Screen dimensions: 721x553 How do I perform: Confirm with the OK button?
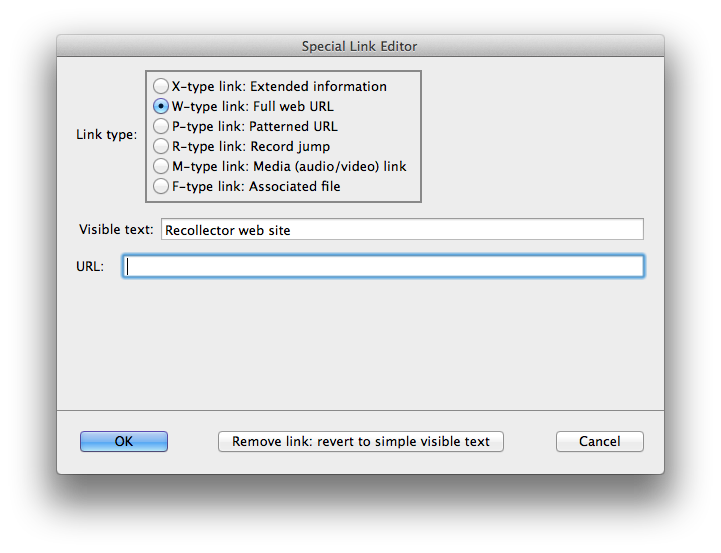pos(124,441)
